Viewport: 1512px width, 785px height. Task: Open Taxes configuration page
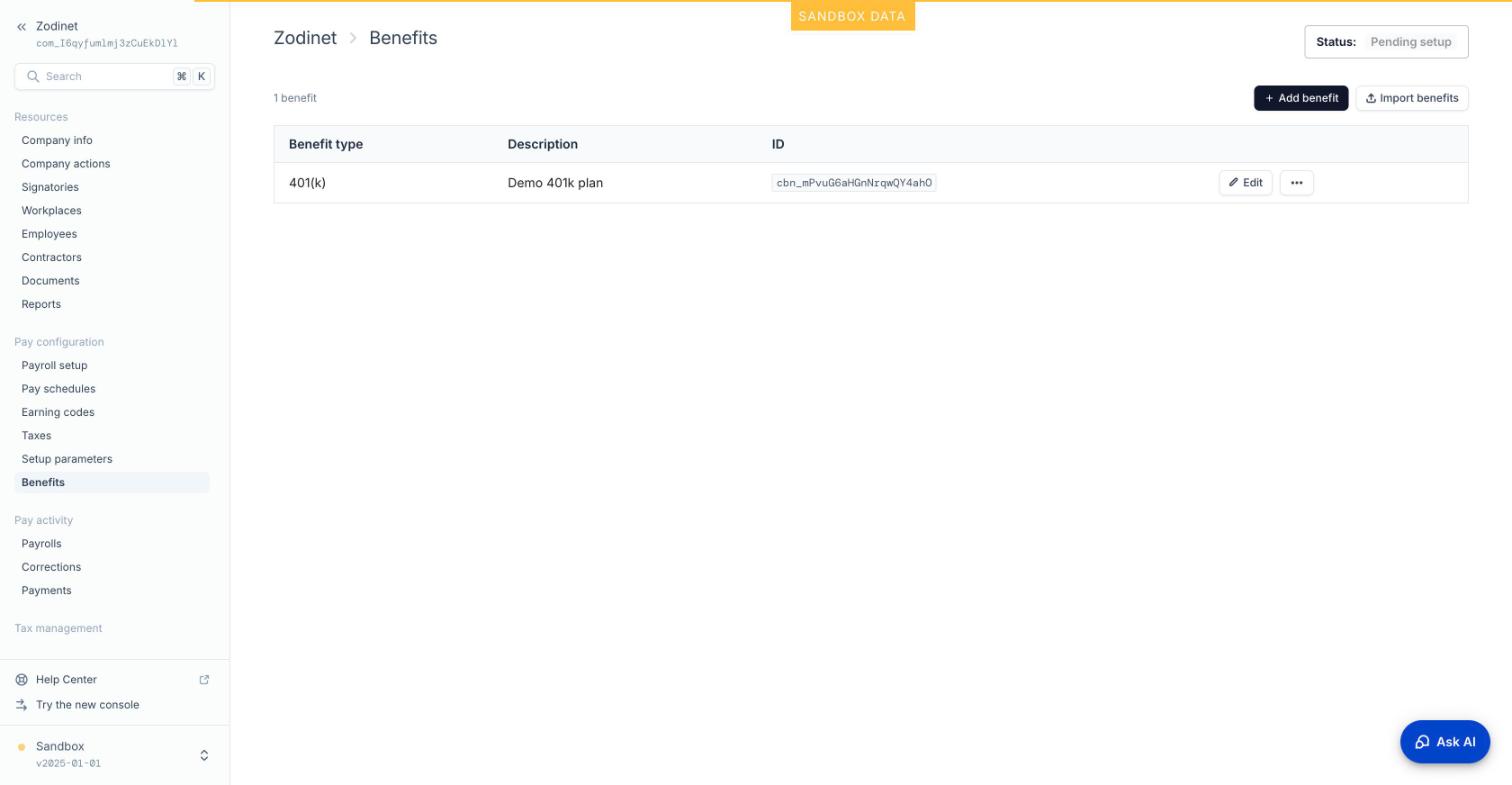pyautogui.click(x=36, y=436)
